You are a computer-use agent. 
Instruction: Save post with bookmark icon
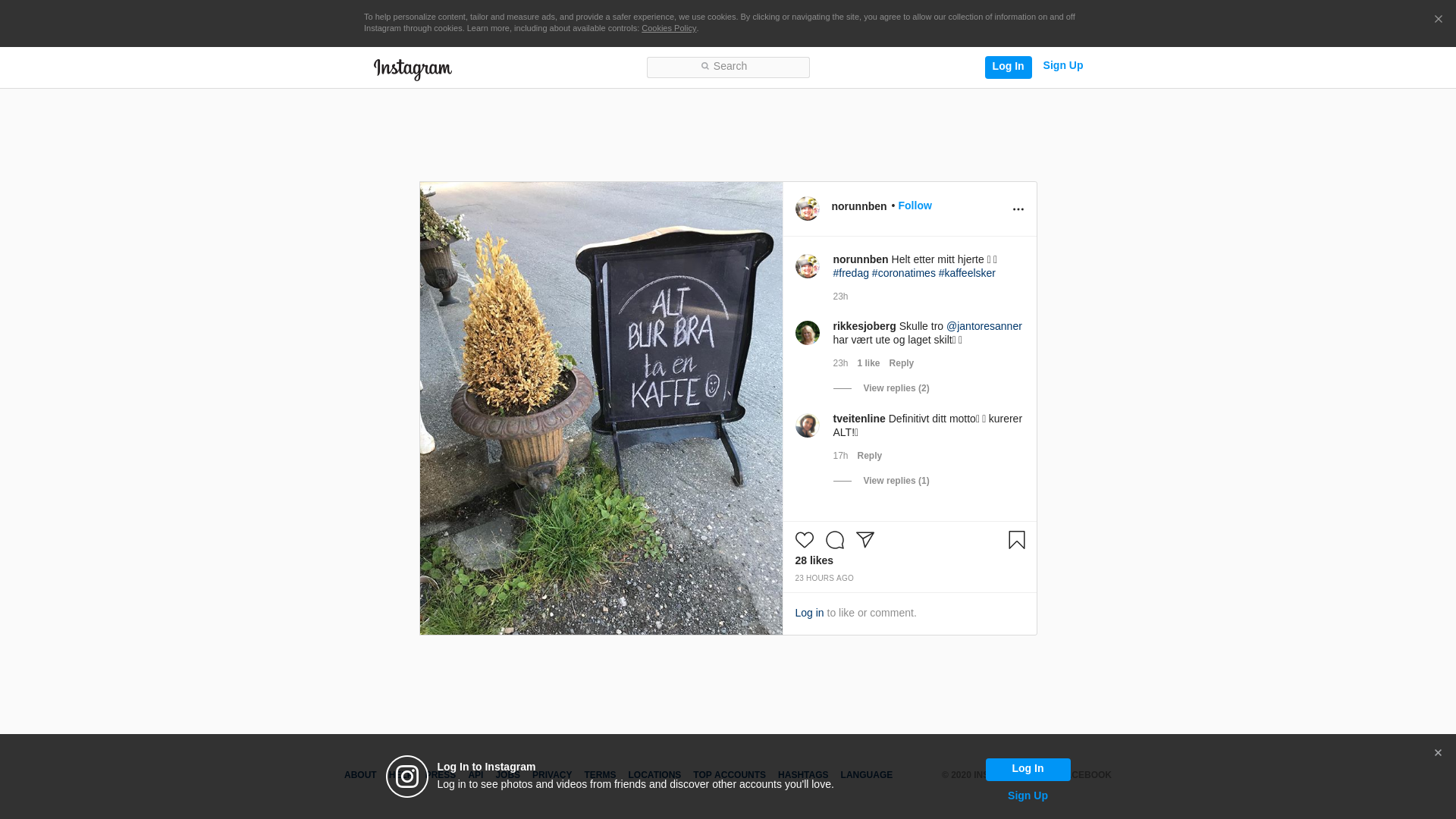pos(1016,540)
